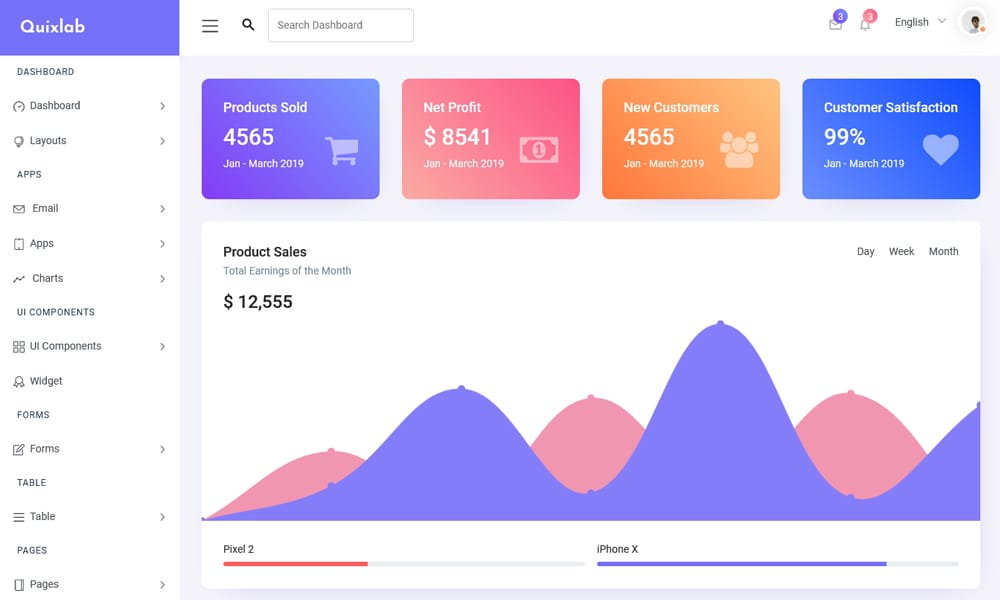
Task: Go to UI Components page
Action: (x=64, y=346)
